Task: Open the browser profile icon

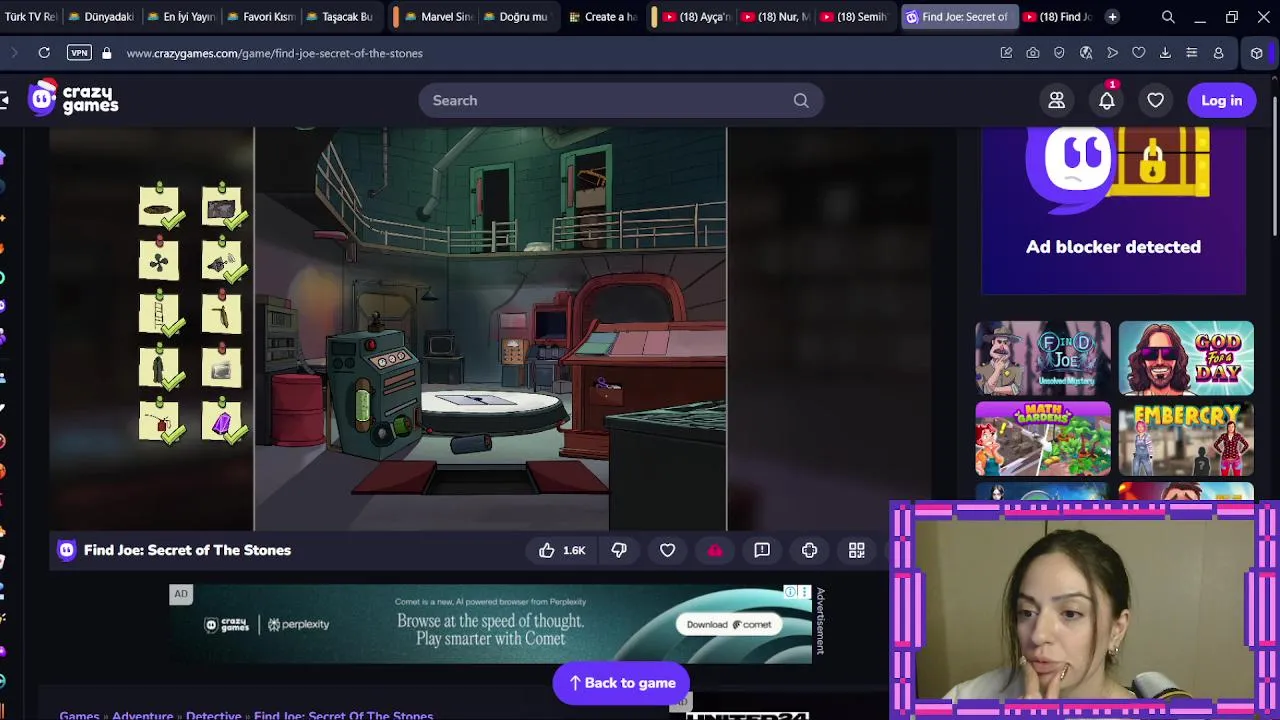Action: coord(1218,53)
